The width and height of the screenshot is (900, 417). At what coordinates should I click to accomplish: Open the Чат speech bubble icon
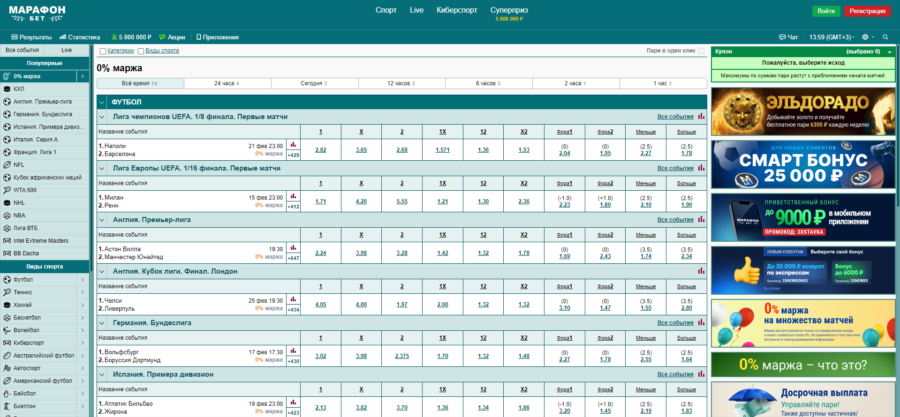pyautogui.click(x=783, y=37)
